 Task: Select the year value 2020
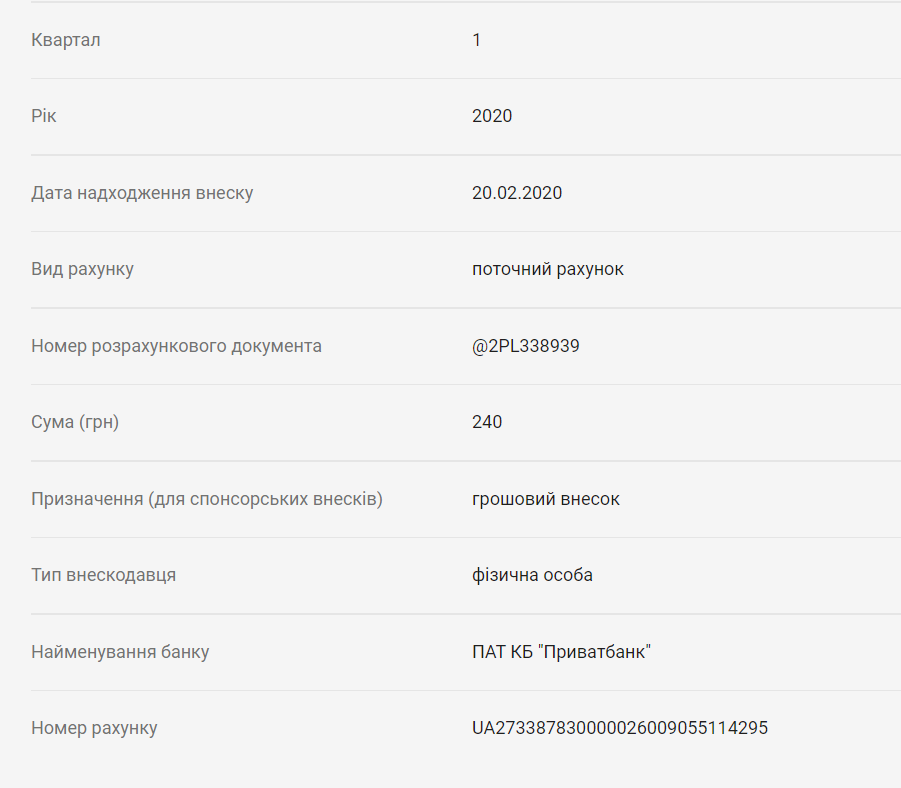point(492,116)
